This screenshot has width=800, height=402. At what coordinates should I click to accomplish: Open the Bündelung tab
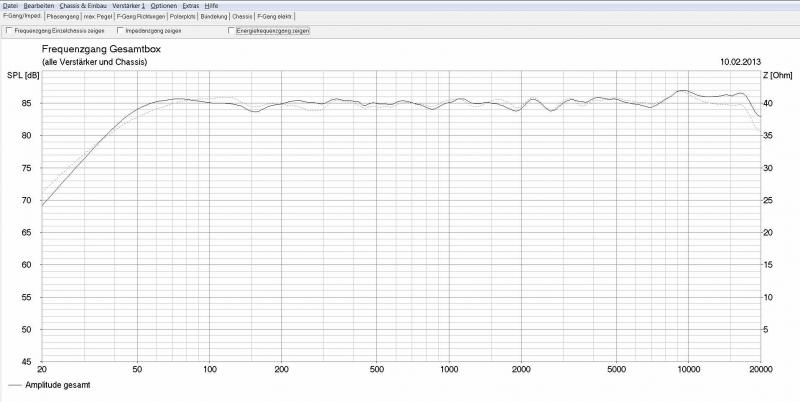[214, 17]
